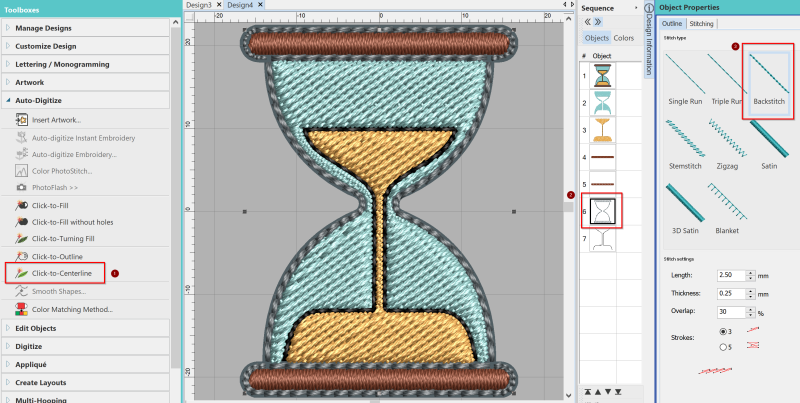Image resolution: width=800 pixels, height=403 pixels.
Task: Select the 3 strokes radio button
Action: coord(724,331)
